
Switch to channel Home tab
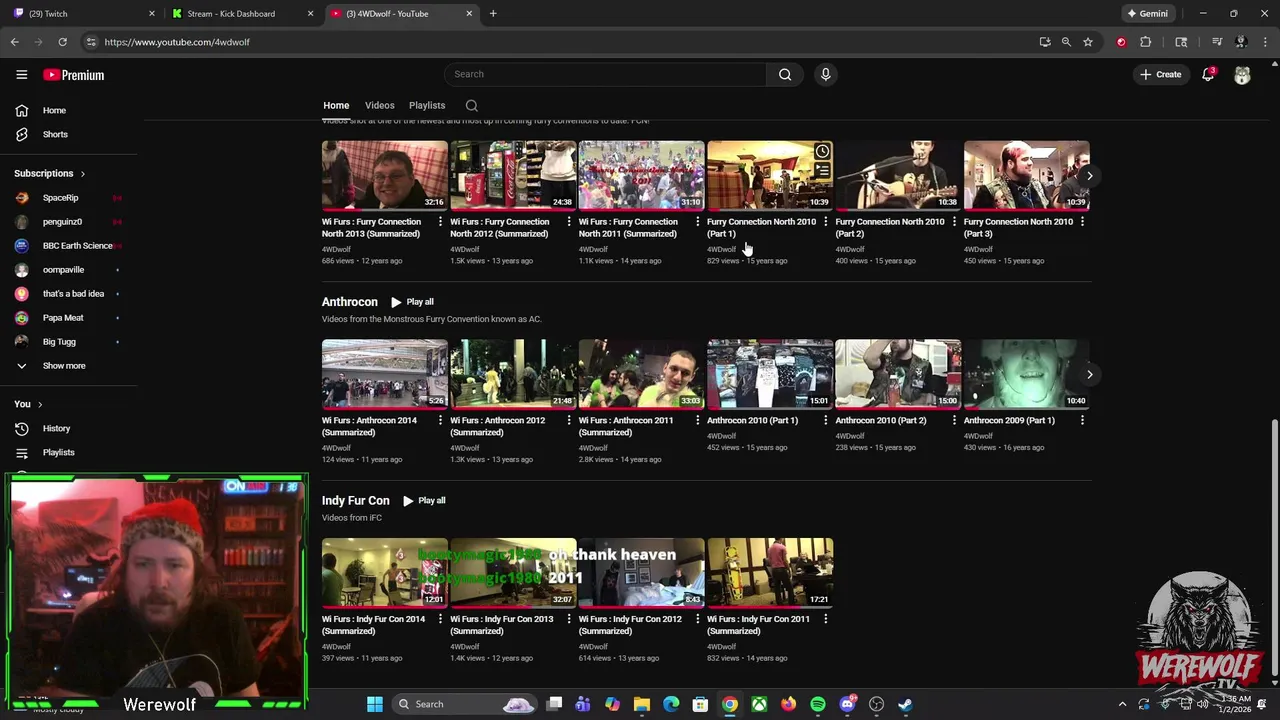click(336, 105)
